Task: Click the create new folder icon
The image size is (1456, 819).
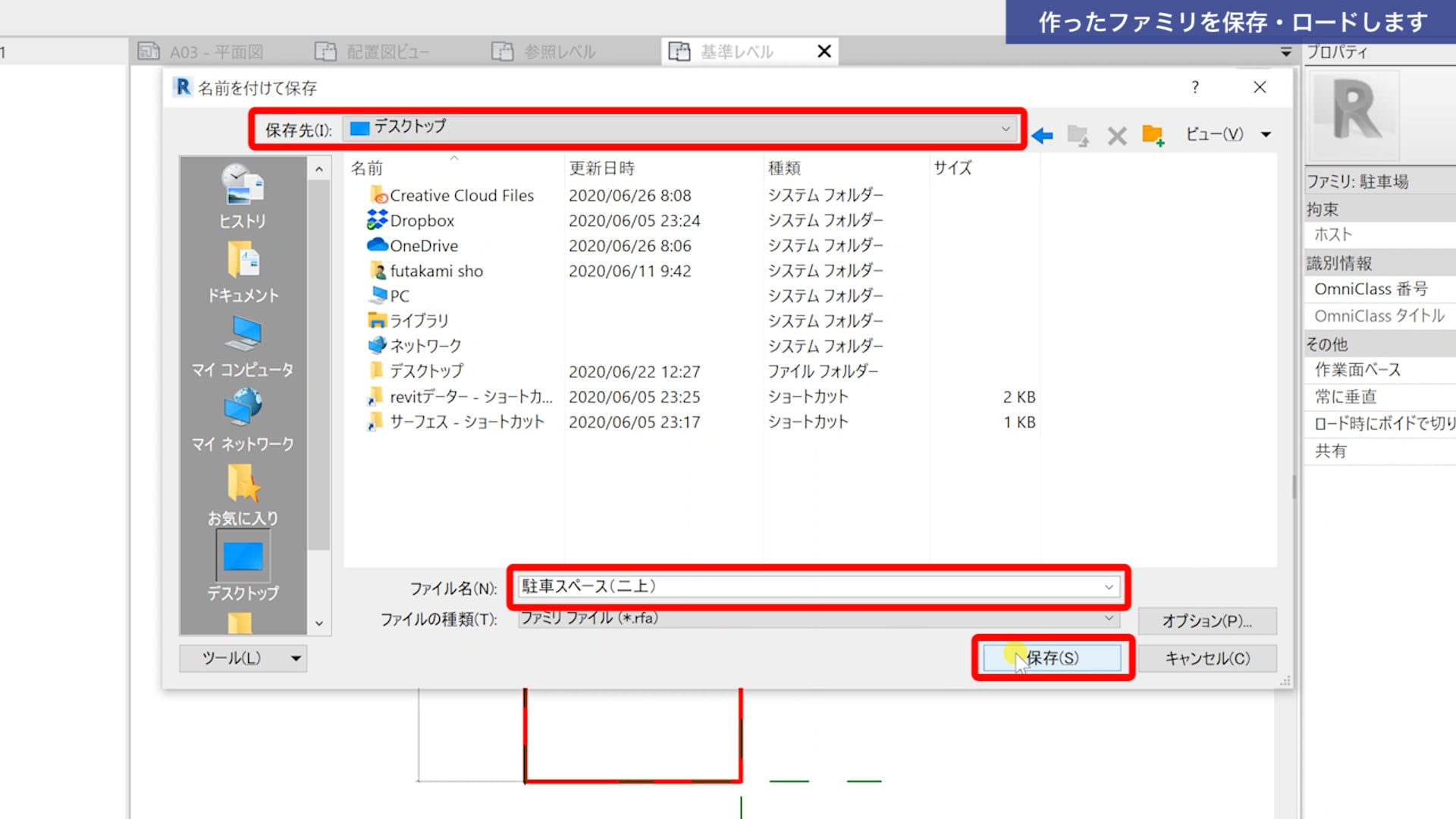Action: click(x=1153, y=136)
